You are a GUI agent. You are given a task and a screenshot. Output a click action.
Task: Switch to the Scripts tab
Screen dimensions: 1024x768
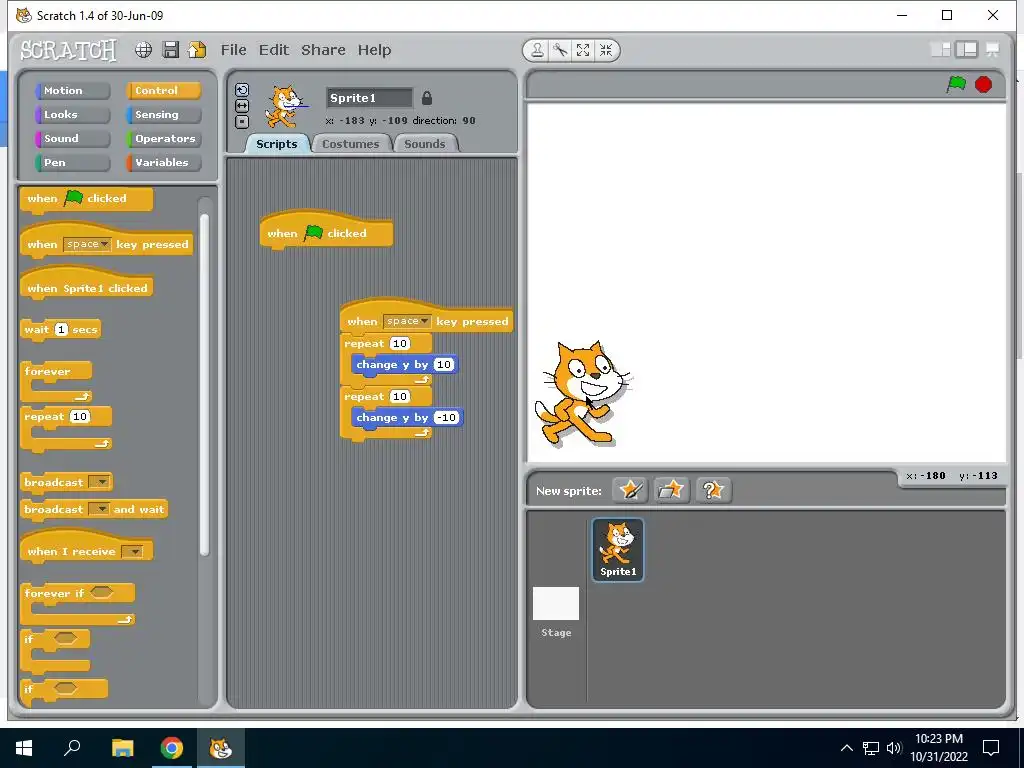tap(276, 144)
